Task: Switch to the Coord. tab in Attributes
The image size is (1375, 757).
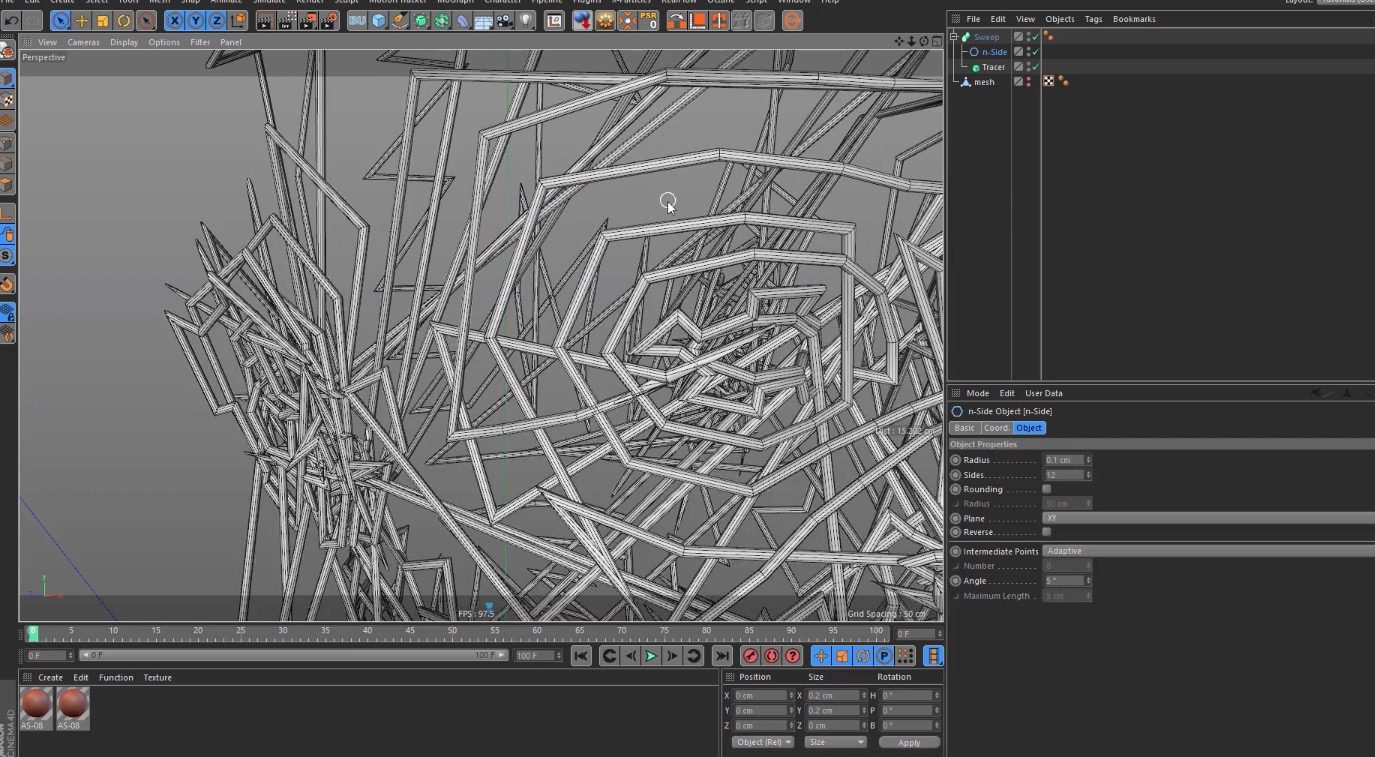Action: pyautogui.click(x=996, y=428)
